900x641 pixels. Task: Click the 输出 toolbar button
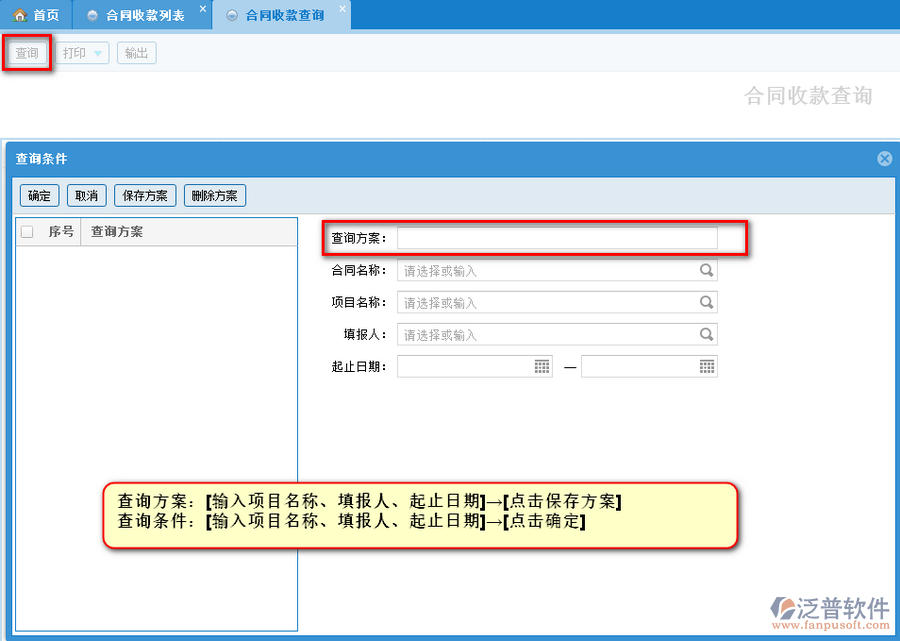[137, 53]
